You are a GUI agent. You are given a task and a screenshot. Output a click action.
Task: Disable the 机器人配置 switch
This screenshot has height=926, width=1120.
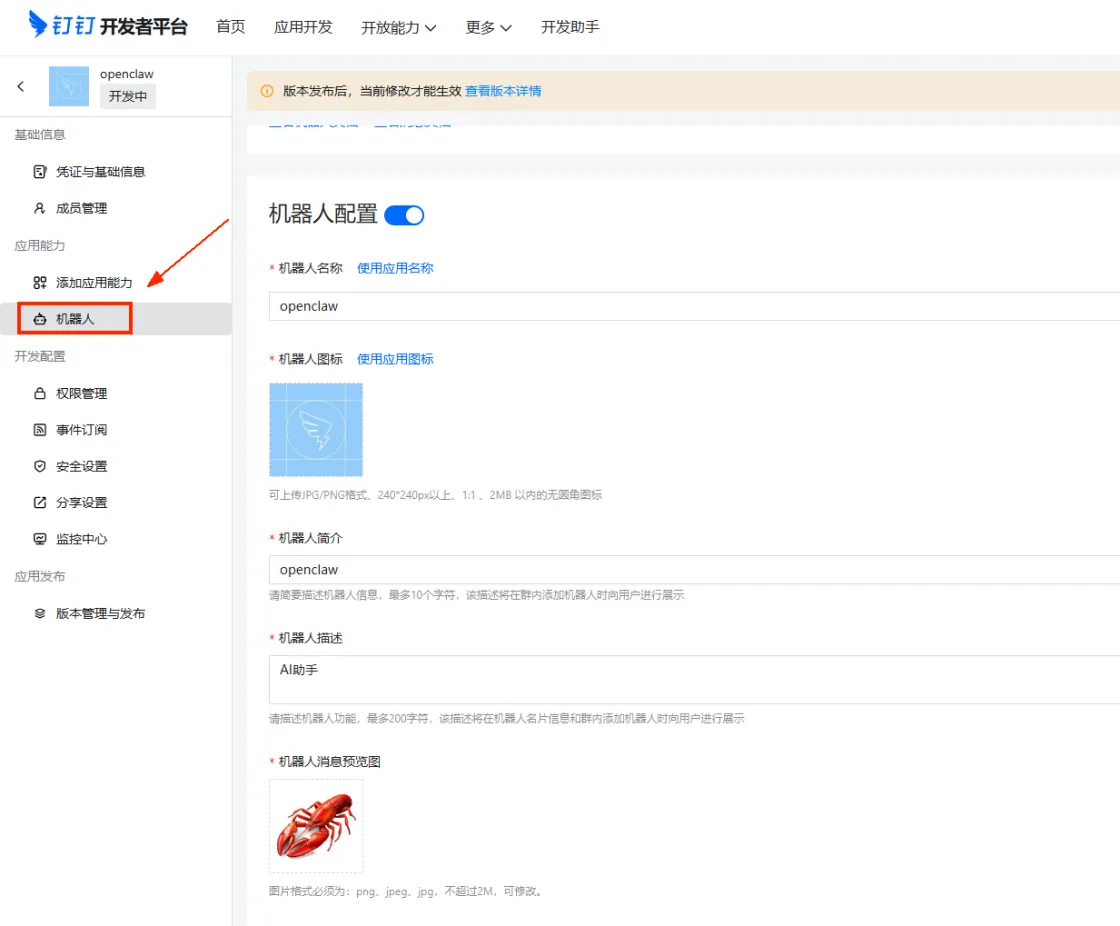[404, 214]
